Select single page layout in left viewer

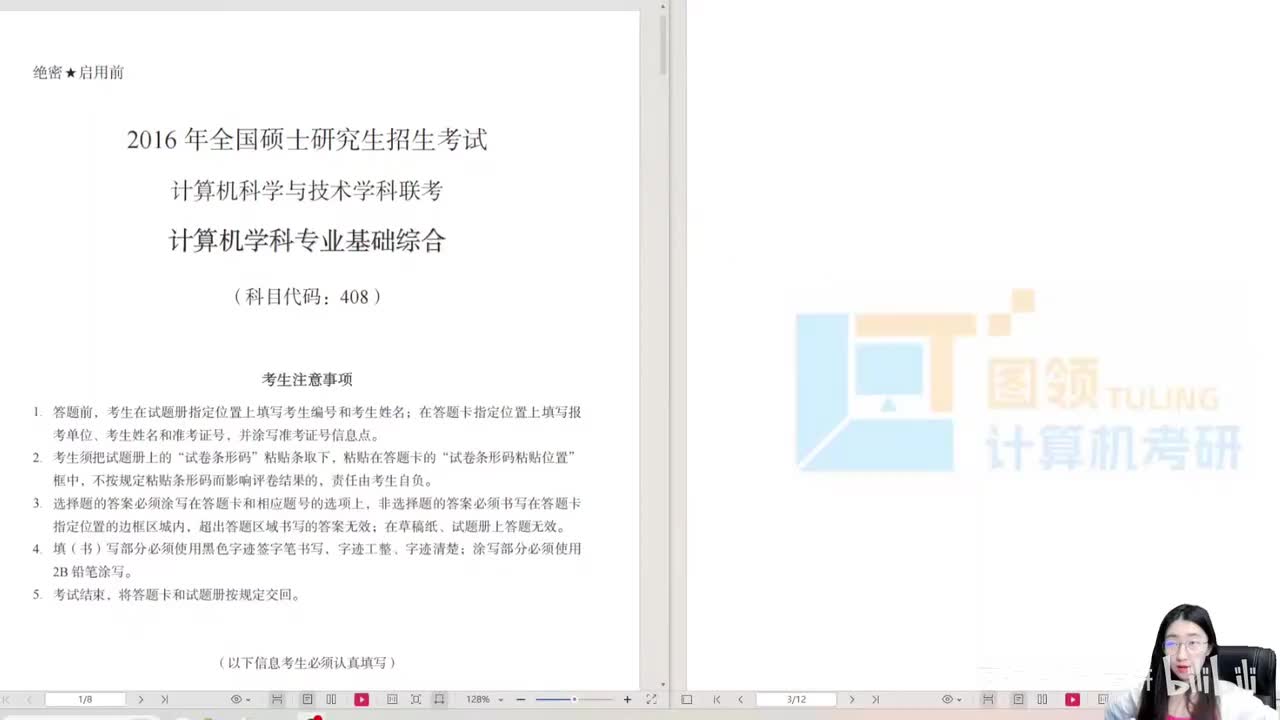pyautogui.click(x=307, y=700)
